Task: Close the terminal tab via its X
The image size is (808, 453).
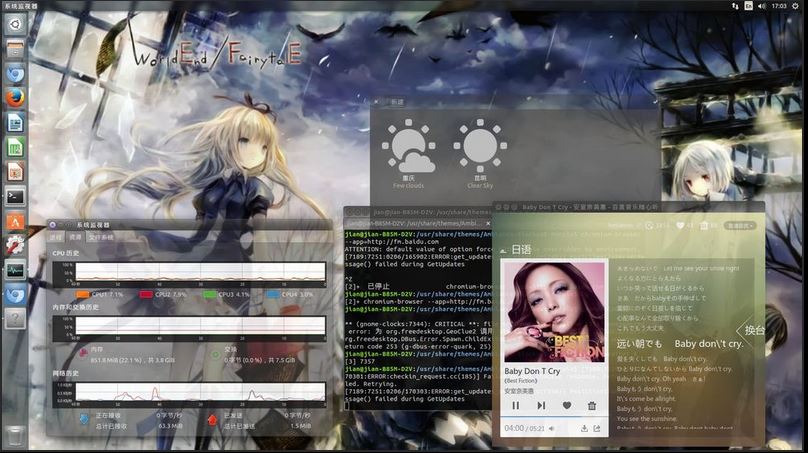Action: point(488,223)
